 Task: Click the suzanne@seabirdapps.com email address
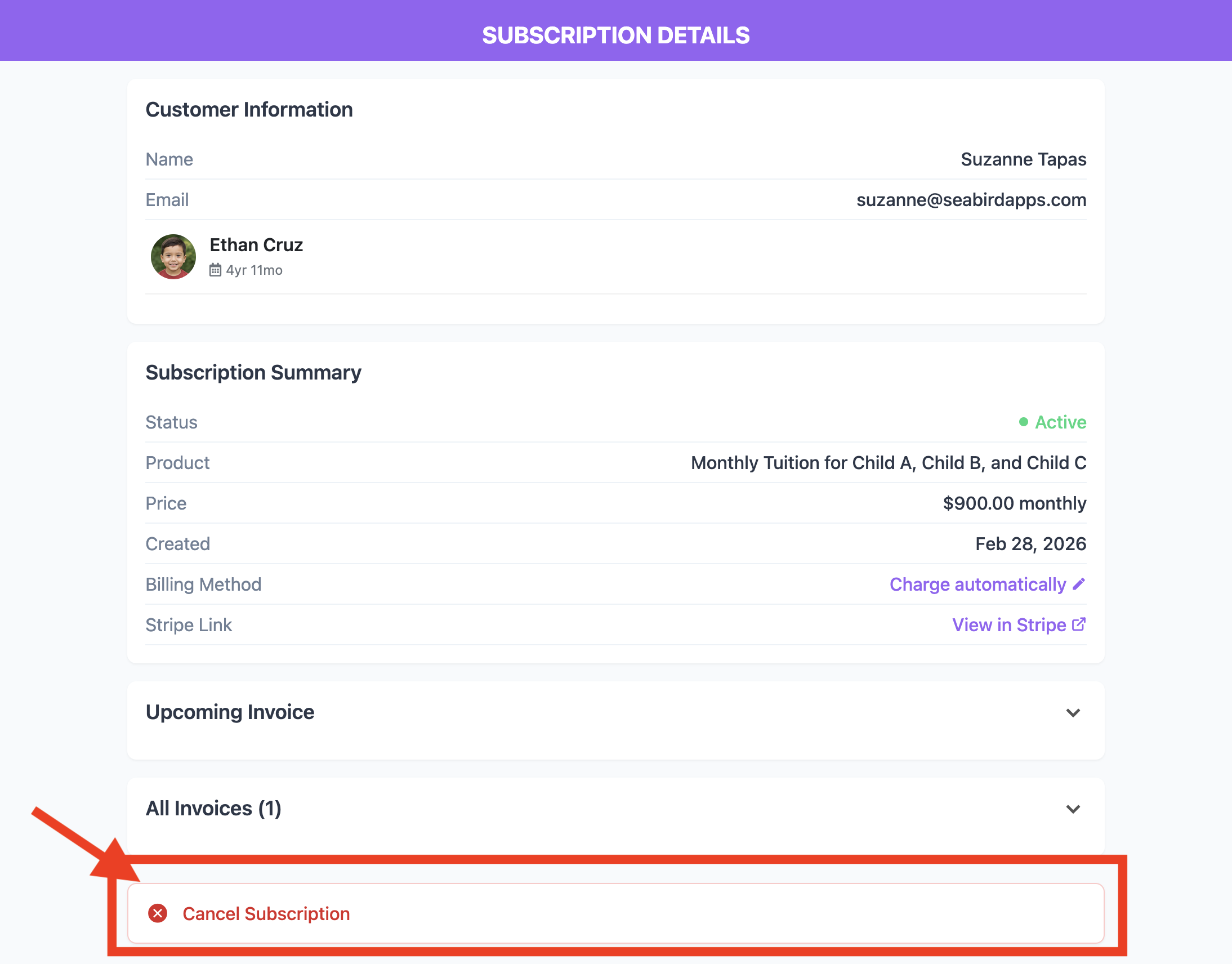pyautogui.click(x=971, y=200)
